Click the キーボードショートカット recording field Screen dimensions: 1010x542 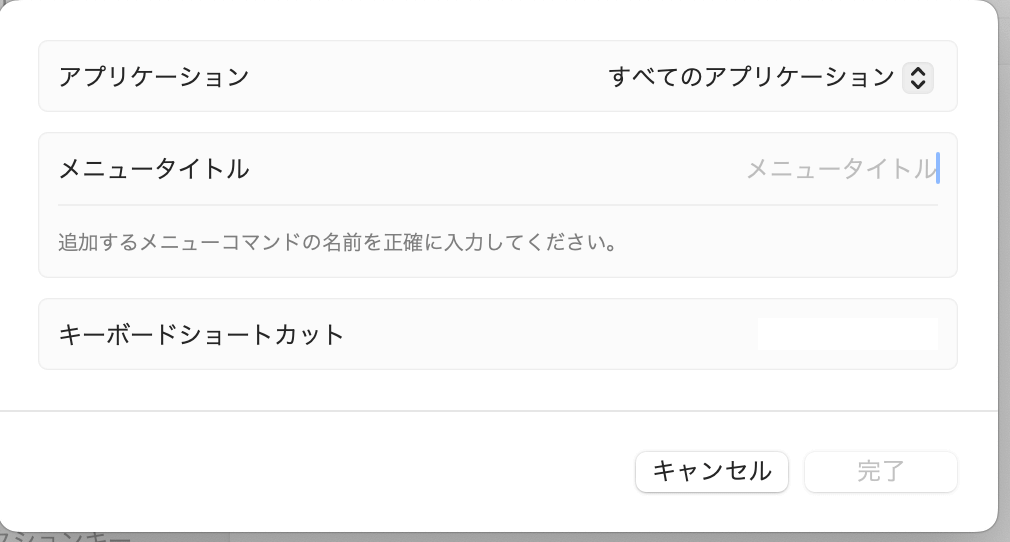[x=847, y=334]
